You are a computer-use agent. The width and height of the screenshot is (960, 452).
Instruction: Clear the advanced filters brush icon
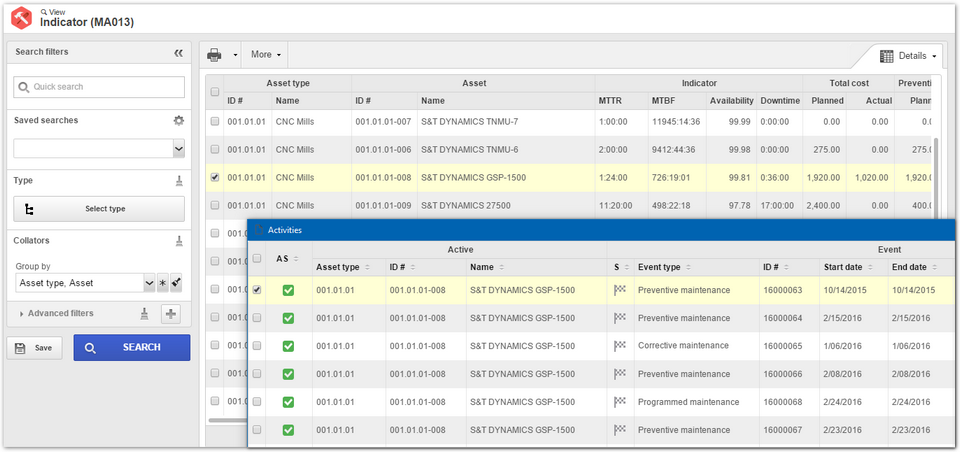pyautogui.click(x=144, y=314)
